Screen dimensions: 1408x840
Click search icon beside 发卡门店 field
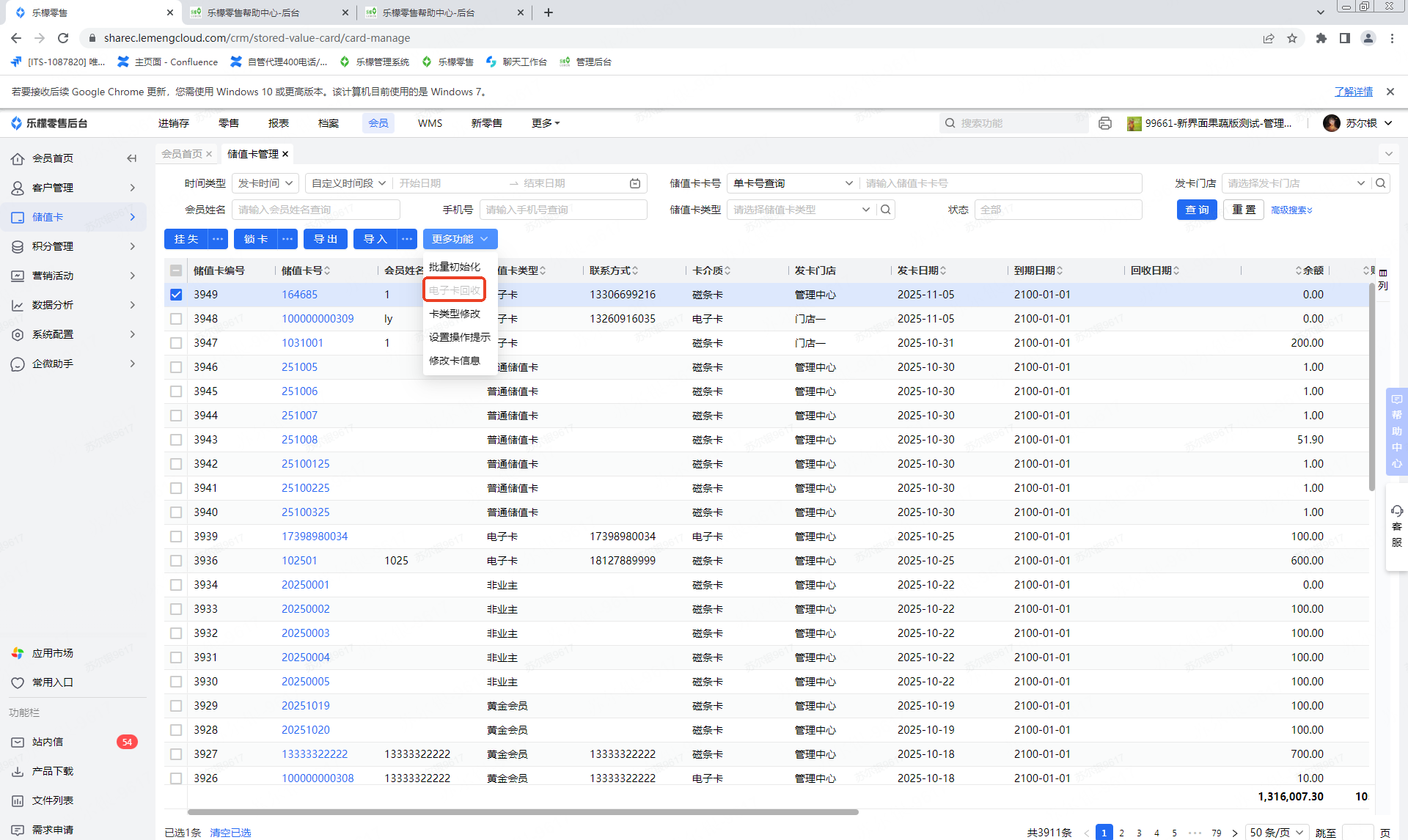click(1381, 183)
